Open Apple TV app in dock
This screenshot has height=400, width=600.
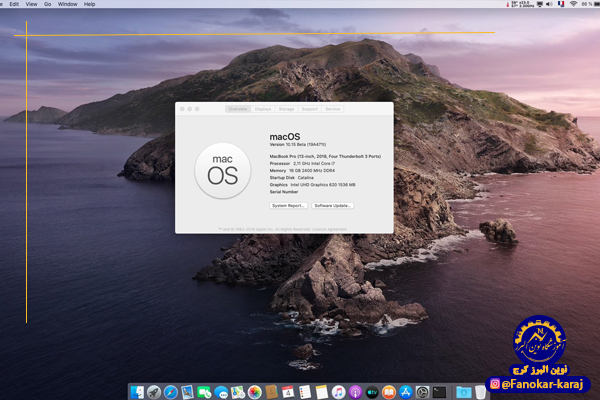372,392
